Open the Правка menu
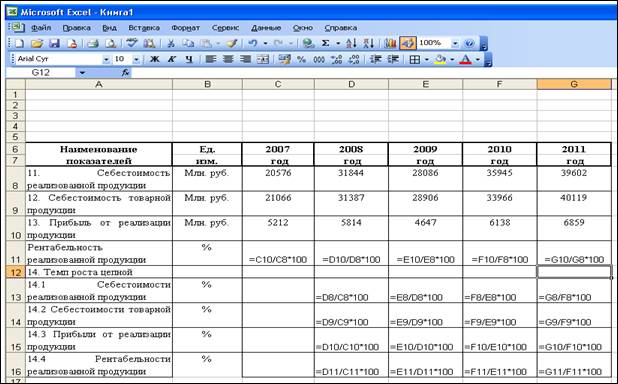 tap(76, 28)
